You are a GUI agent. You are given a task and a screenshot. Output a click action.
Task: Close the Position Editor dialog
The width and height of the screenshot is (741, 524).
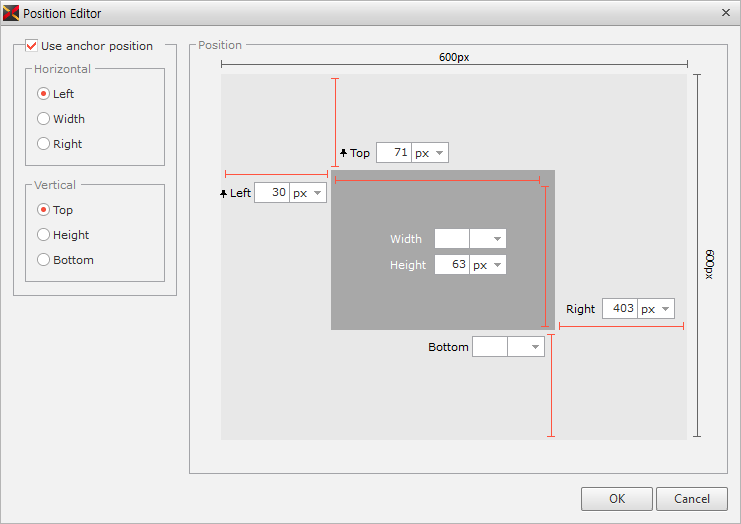(725, 13)
